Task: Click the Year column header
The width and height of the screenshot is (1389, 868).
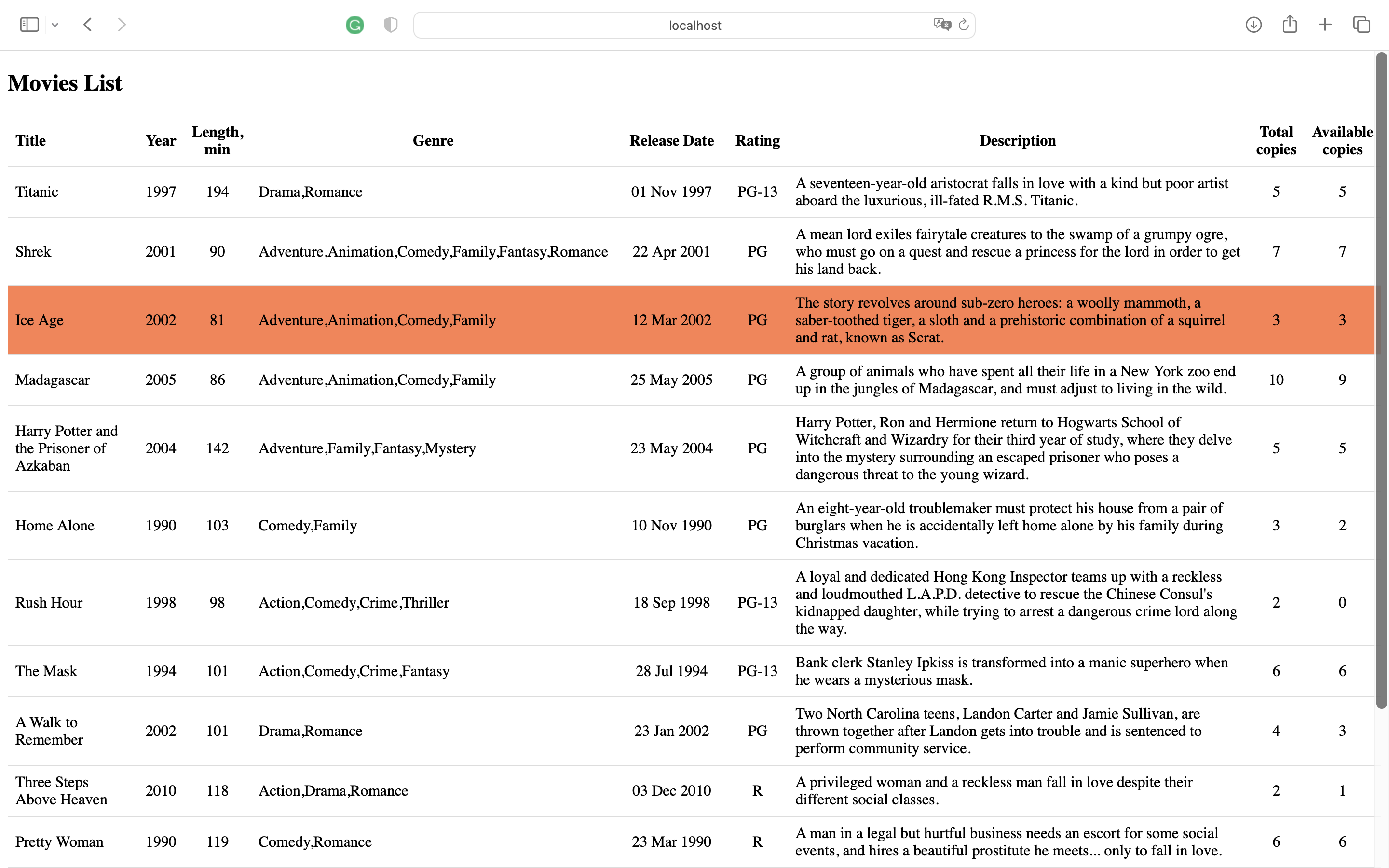Action: [160, 141]
